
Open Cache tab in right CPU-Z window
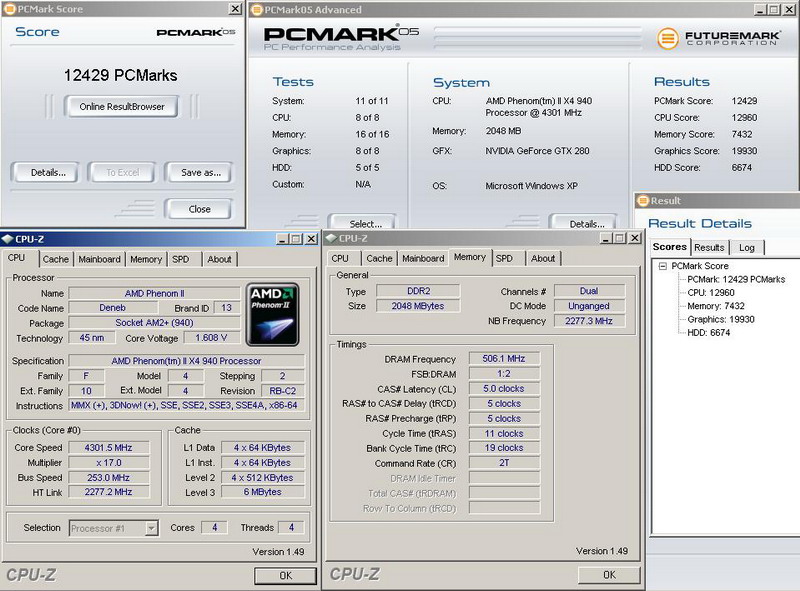379,258
